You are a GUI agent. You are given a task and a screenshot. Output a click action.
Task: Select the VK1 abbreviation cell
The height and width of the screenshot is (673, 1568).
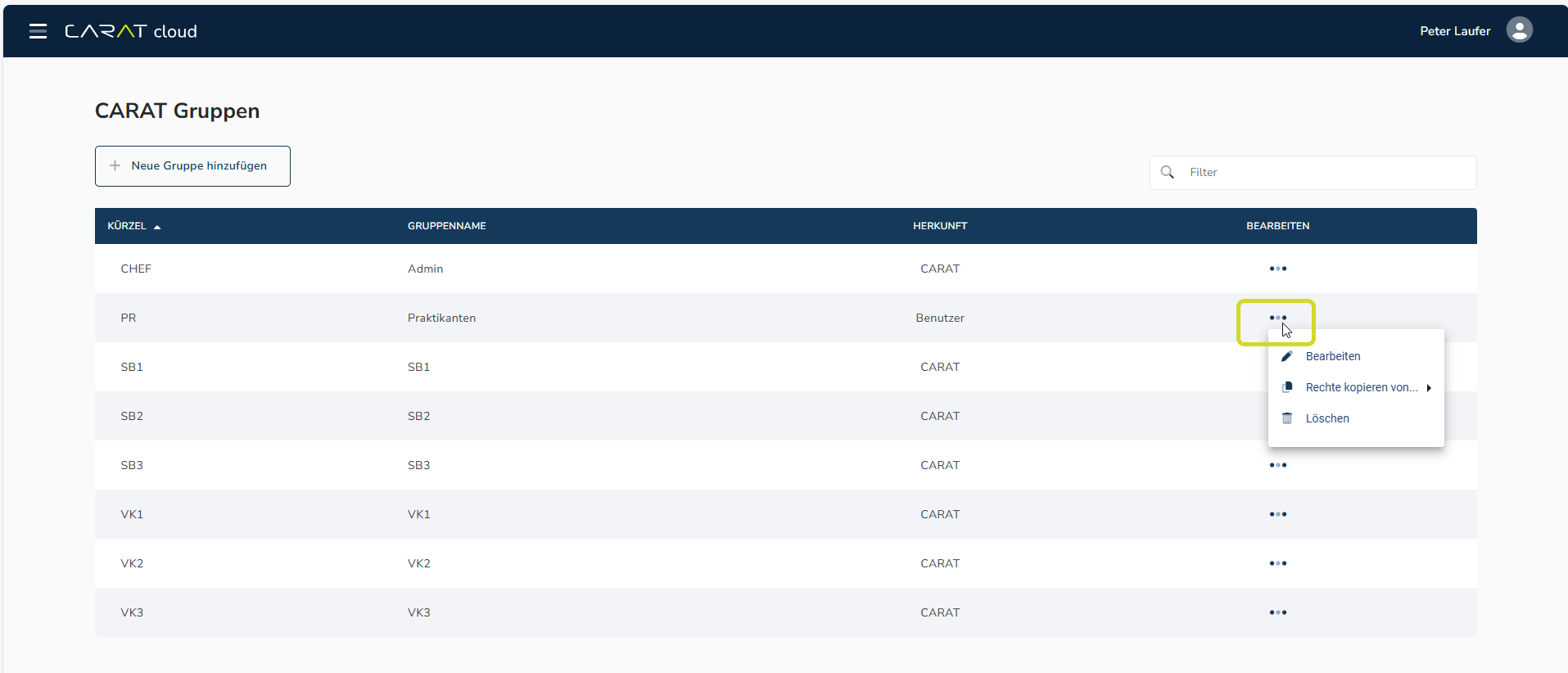(132, 514)
